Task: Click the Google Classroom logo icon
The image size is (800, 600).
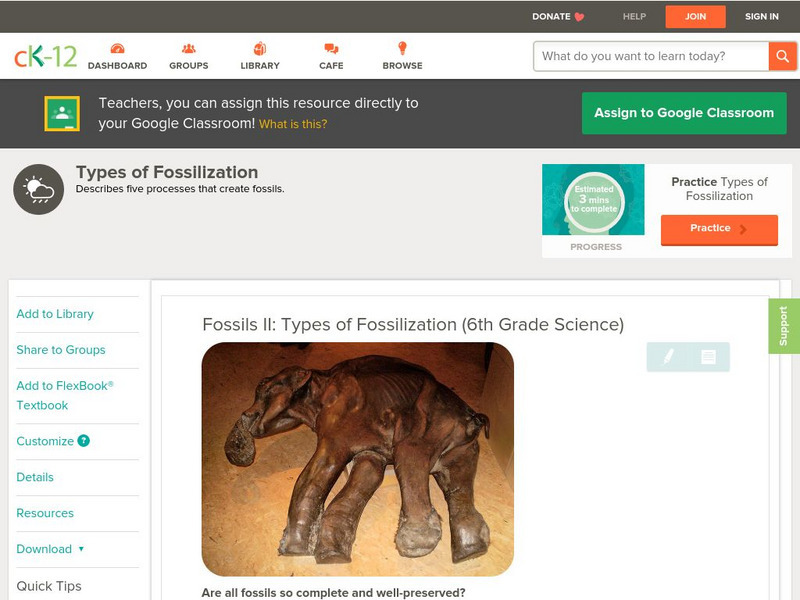Action: [62, 114]
